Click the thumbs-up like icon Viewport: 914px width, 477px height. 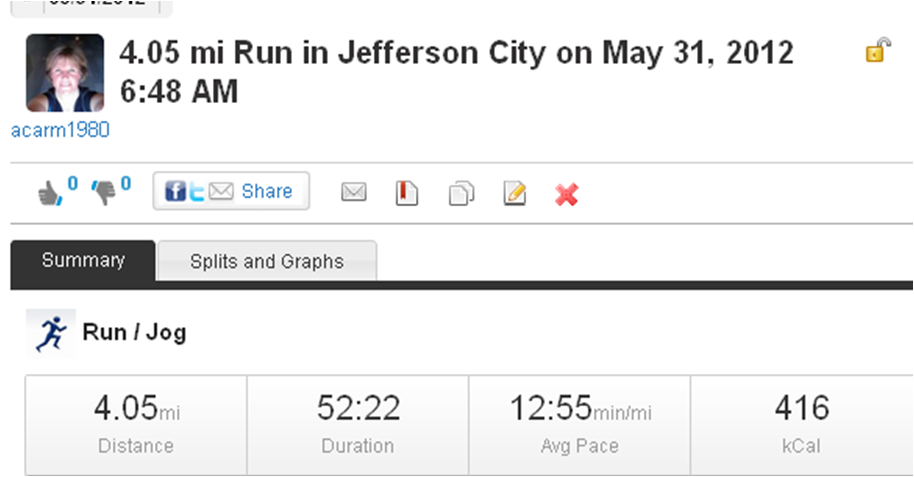tap(49, 192)
